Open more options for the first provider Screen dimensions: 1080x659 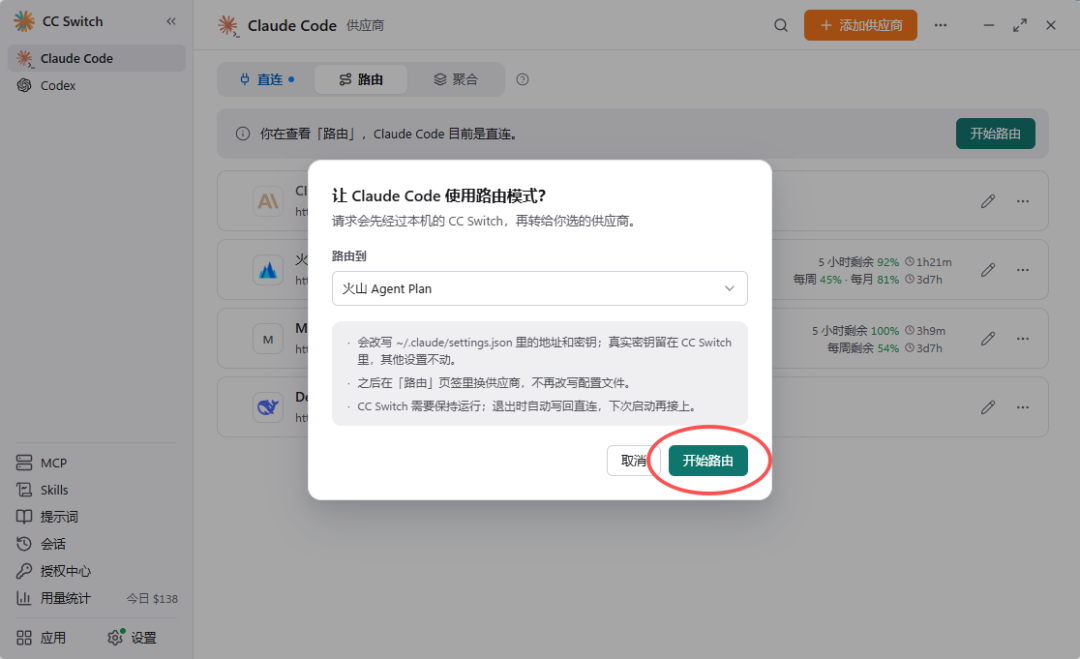1023,201
